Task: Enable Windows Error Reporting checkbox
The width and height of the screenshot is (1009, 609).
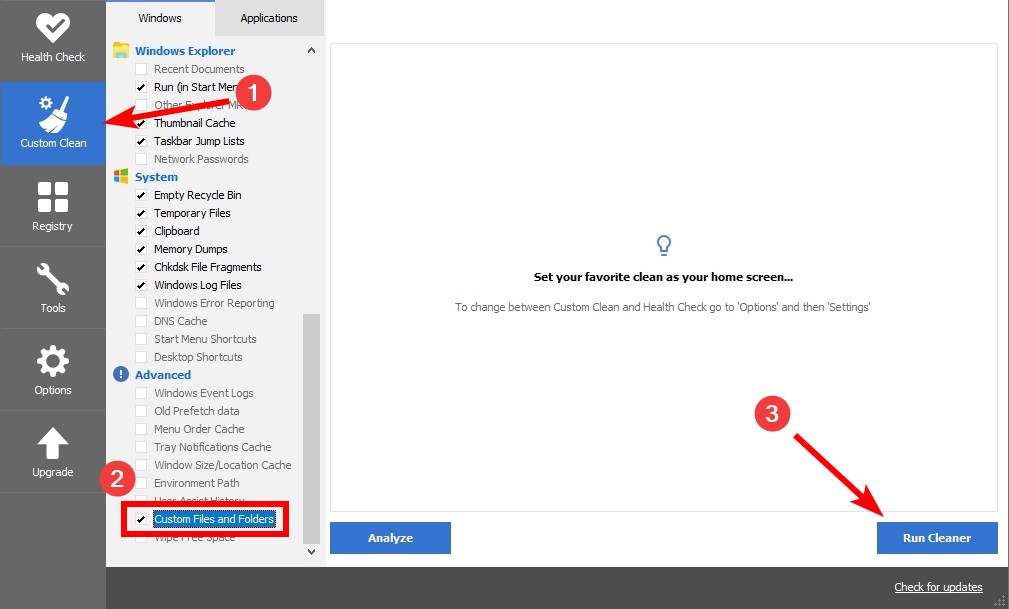Action: click(x=141, y=303)
